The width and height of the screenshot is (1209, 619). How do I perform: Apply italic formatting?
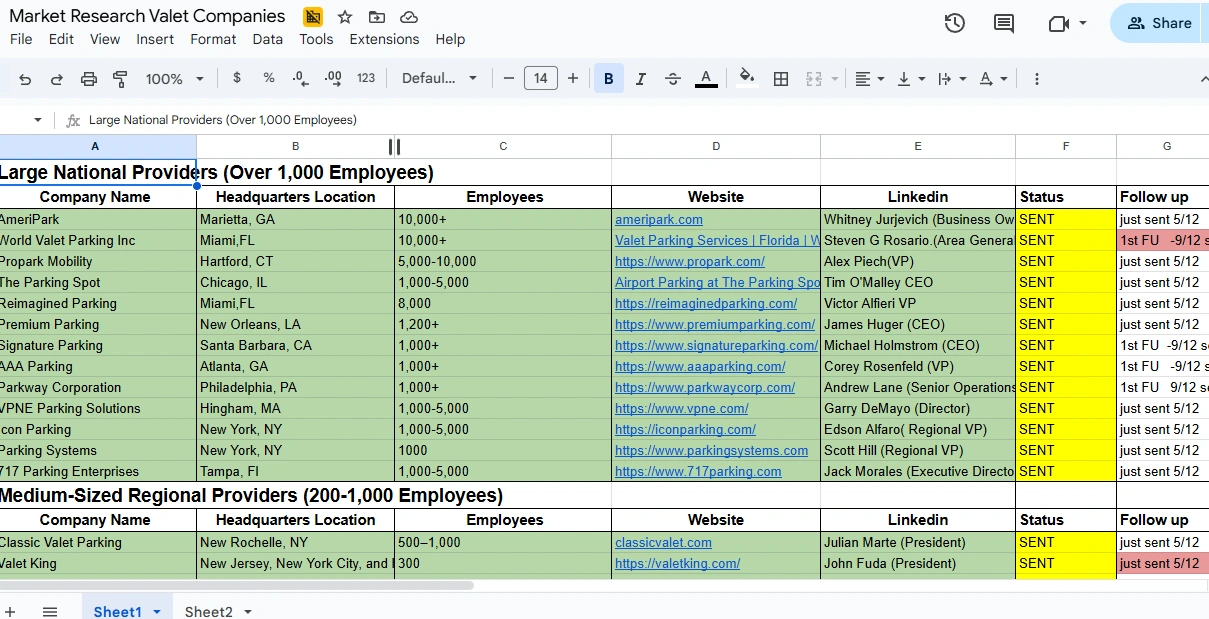coord(641,79)
